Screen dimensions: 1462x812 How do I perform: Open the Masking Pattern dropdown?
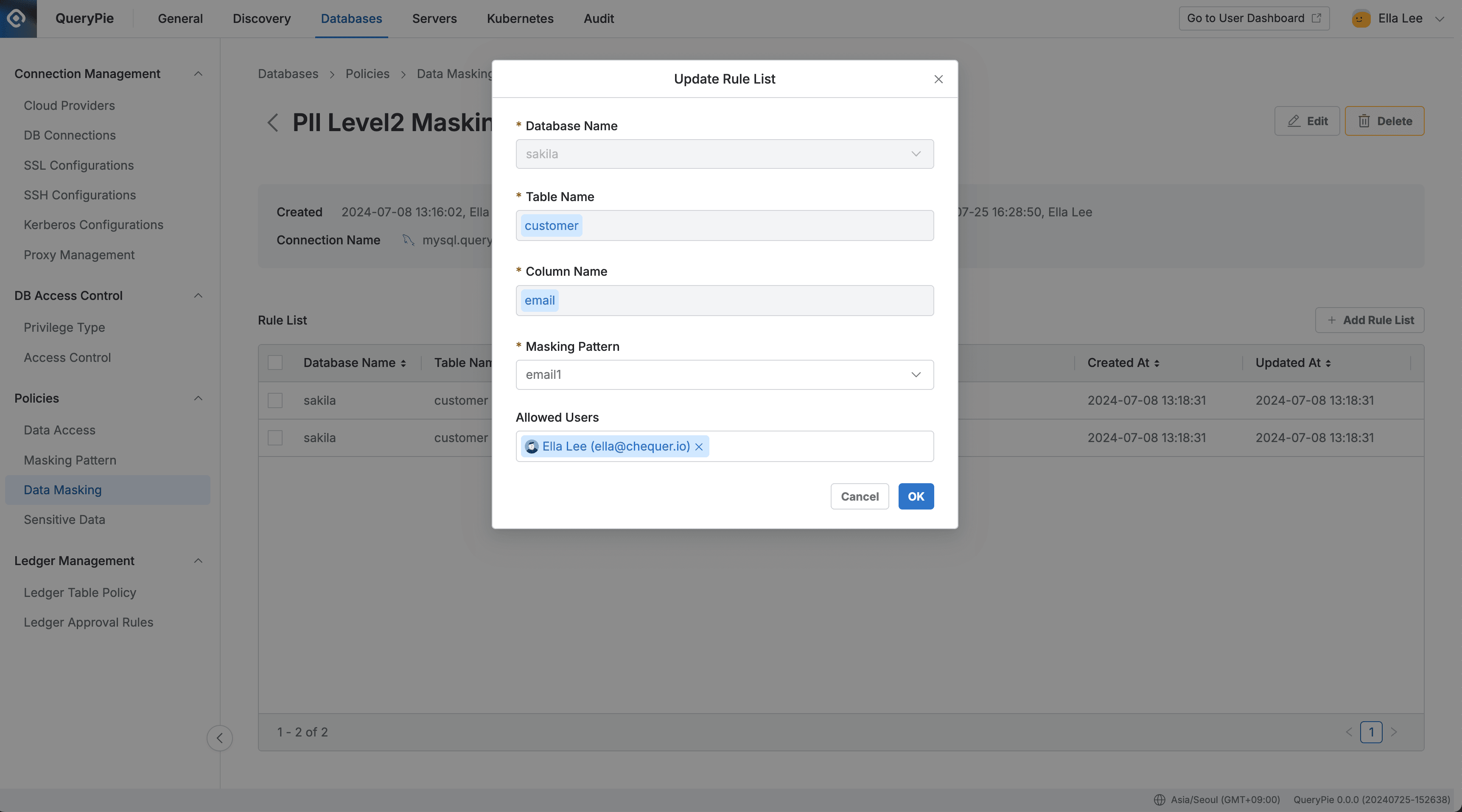pos(915,375)
